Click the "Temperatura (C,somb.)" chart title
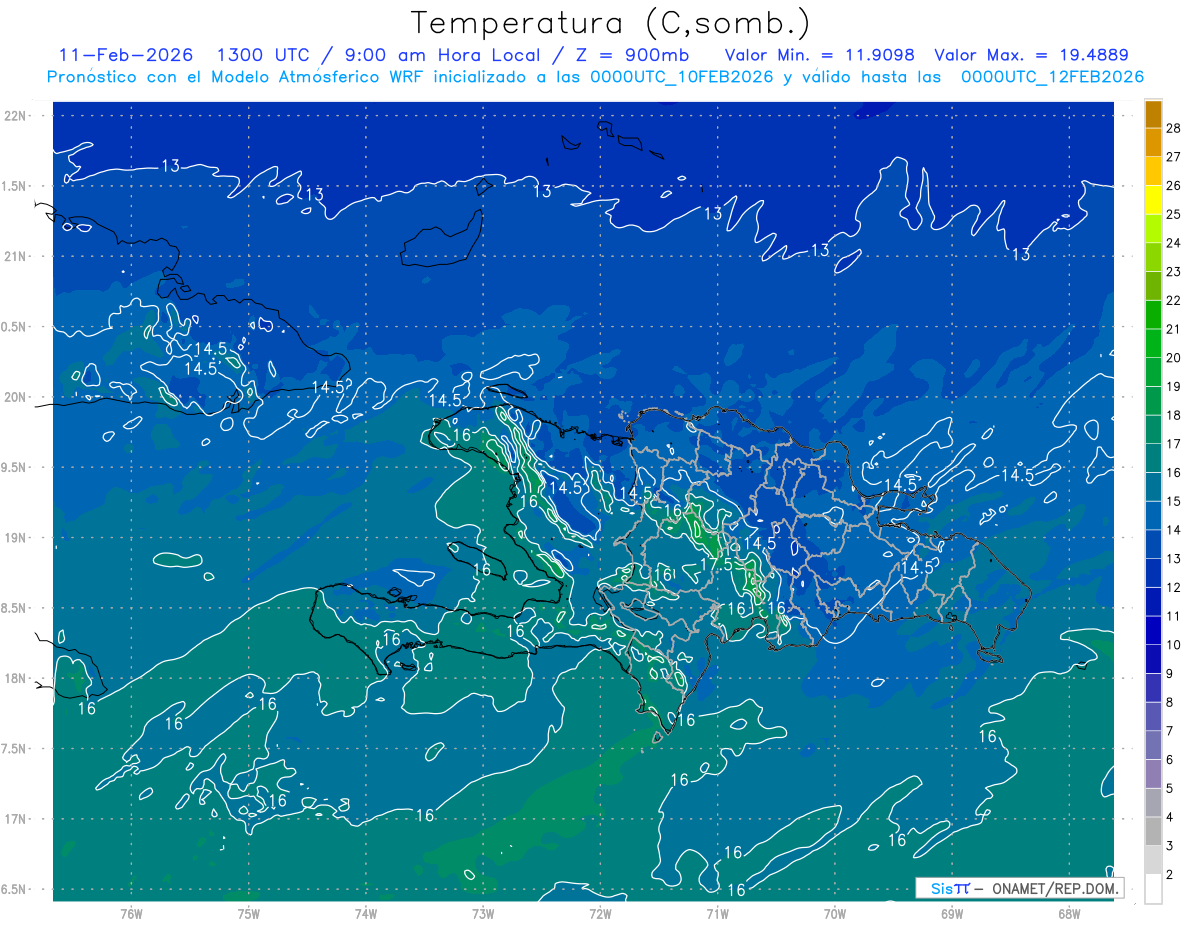The image size is (1200, 927). [x=610, y=24]
